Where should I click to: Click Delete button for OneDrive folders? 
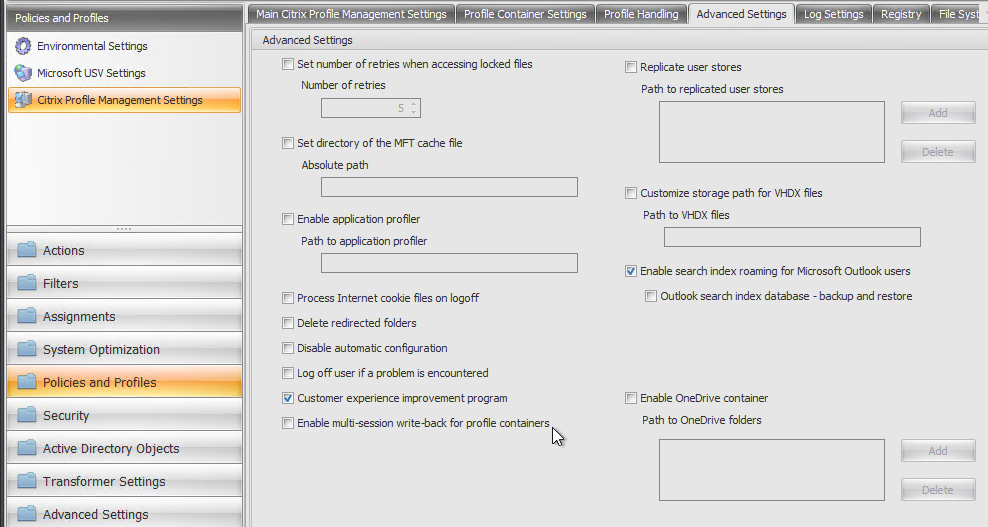pyautogui.click(x=938, y=490)
